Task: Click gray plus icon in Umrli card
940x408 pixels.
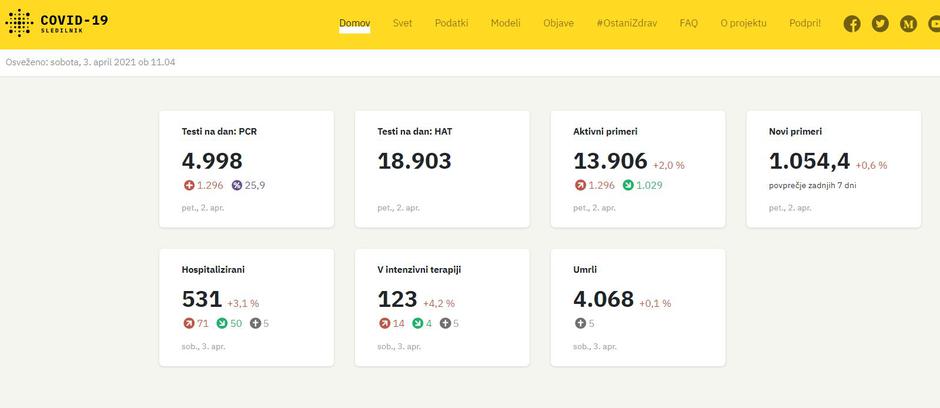Action: (580, 323)
